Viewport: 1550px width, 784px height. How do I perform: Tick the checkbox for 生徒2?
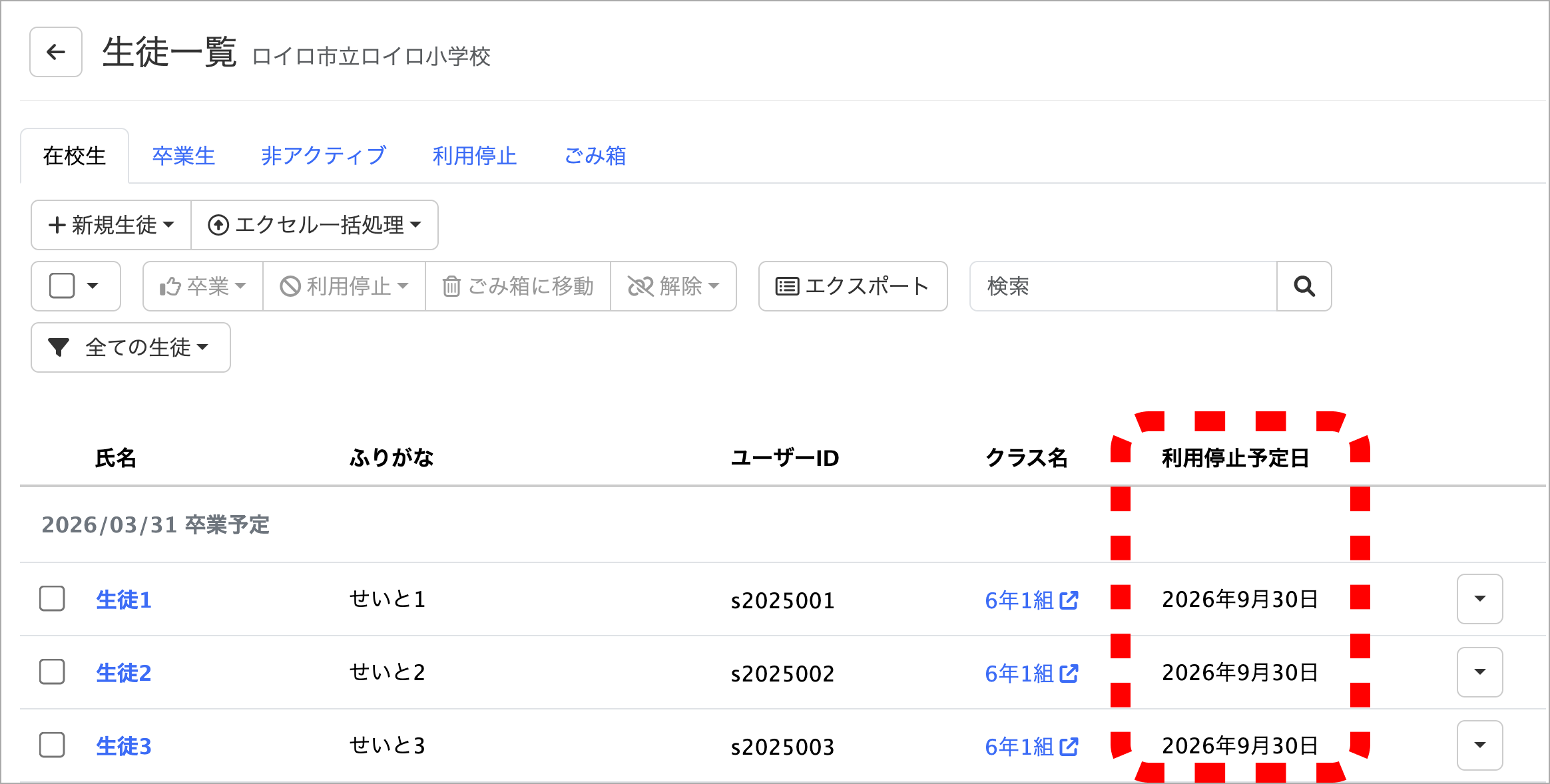pos(52,672)
